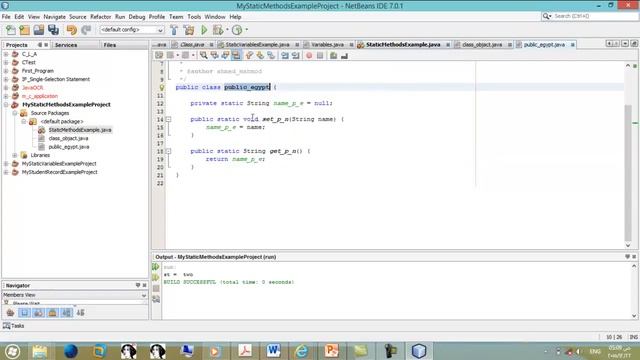Click the Shift Line Right editor icon
Viewport: 640px width, 360px height.
click(296, 56)
